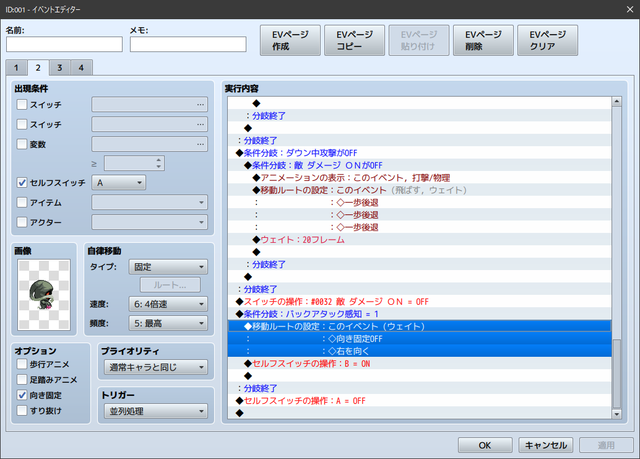The width and height of the screenshot is (640, 459).
Task: Select the アニメーションの表示 command line
Action: [x=419, y=178]
